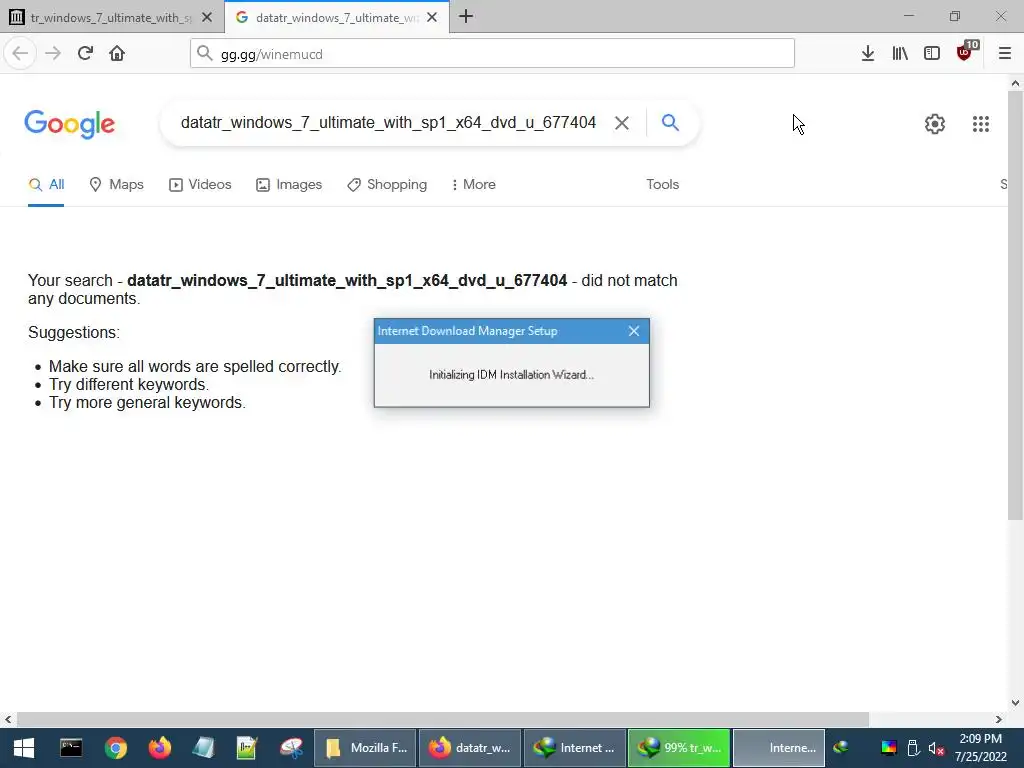
Task: Close the tr_windows_7_ultimate tab
Action: coord(207,18)
